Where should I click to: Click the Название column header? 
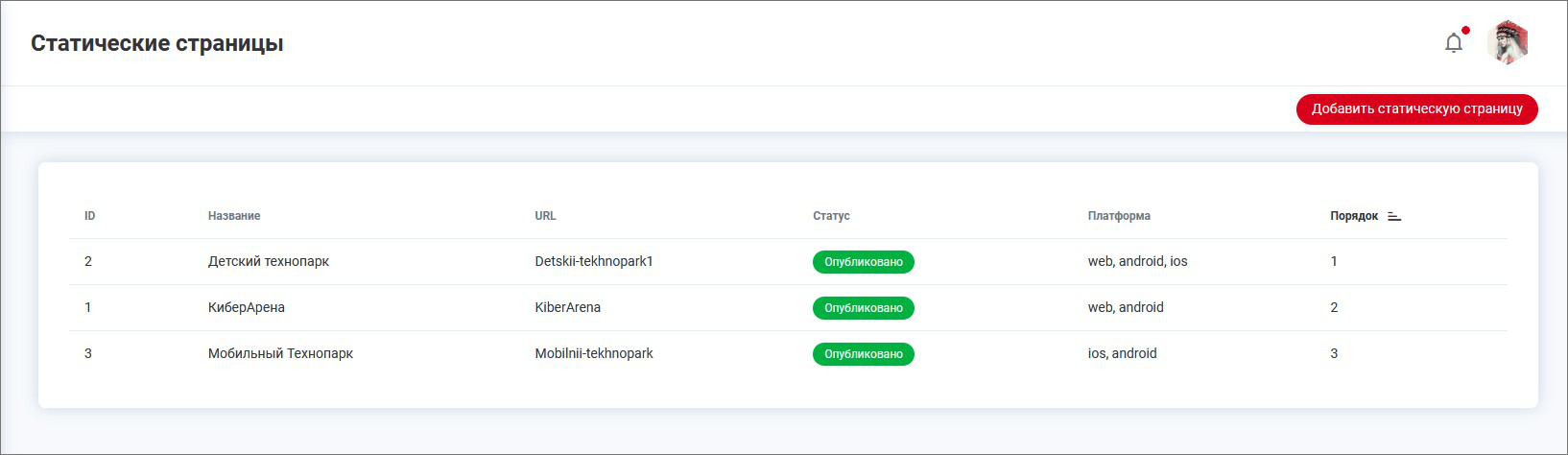pos(234,216)
